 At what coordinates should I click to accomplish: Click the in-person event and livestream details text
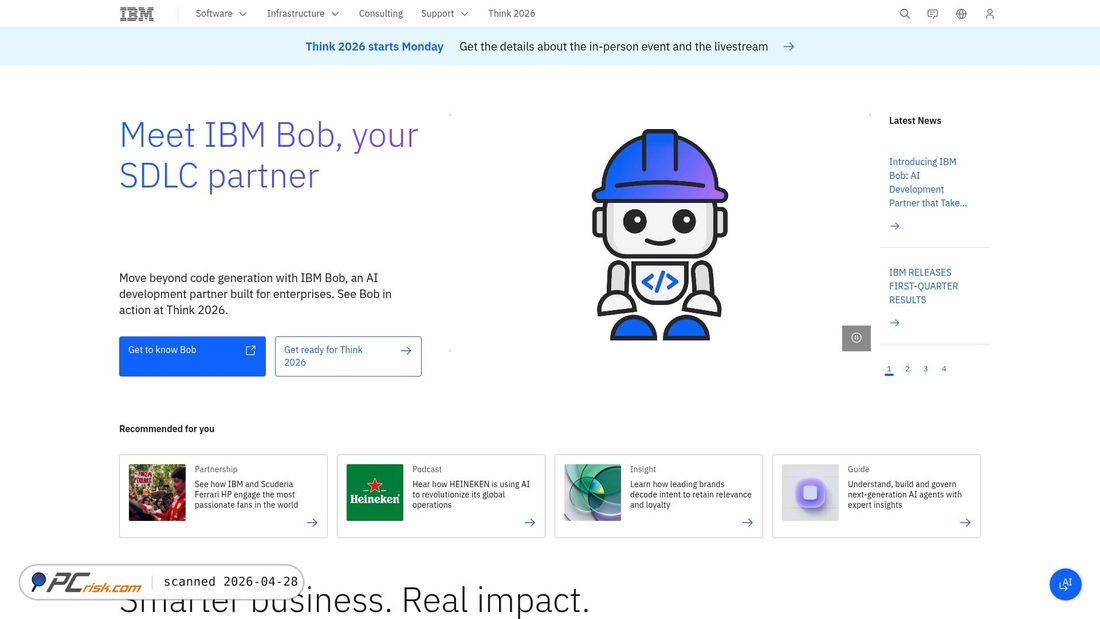point(613,47)
